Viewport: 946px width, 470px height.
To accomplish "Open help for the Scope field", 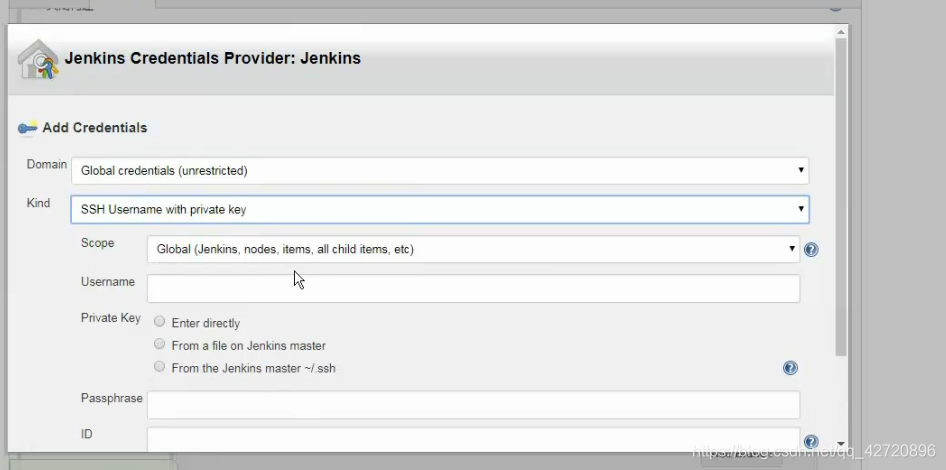I will coord(811,249).
